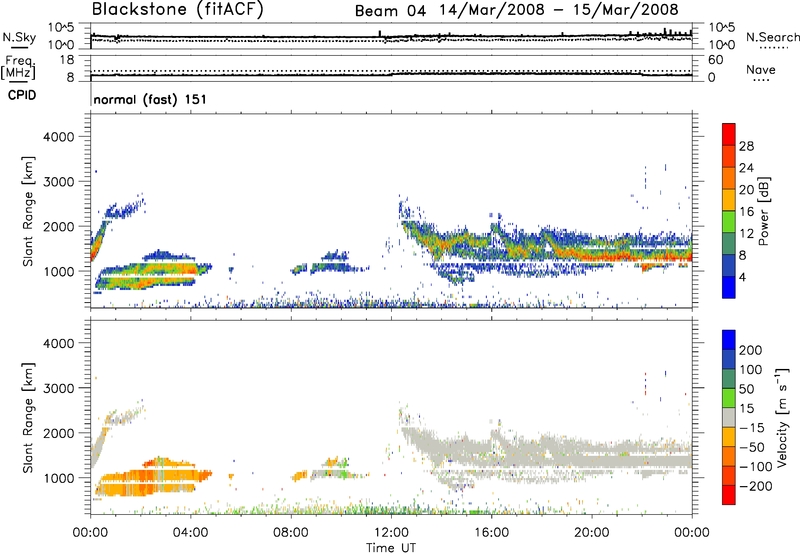Click the "1000" tick on the velocity panel
The width and height of the screenshot is (800, 554).
coord(59,478)
